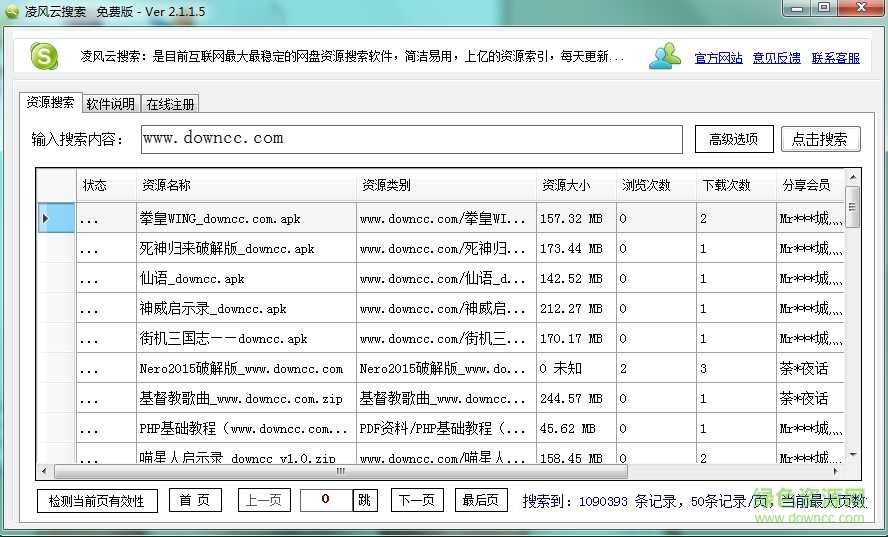The height and width of the screenshot is (537, 888).
Task: Click the row selector arrow for the first row
Action: tap(45, 218)
